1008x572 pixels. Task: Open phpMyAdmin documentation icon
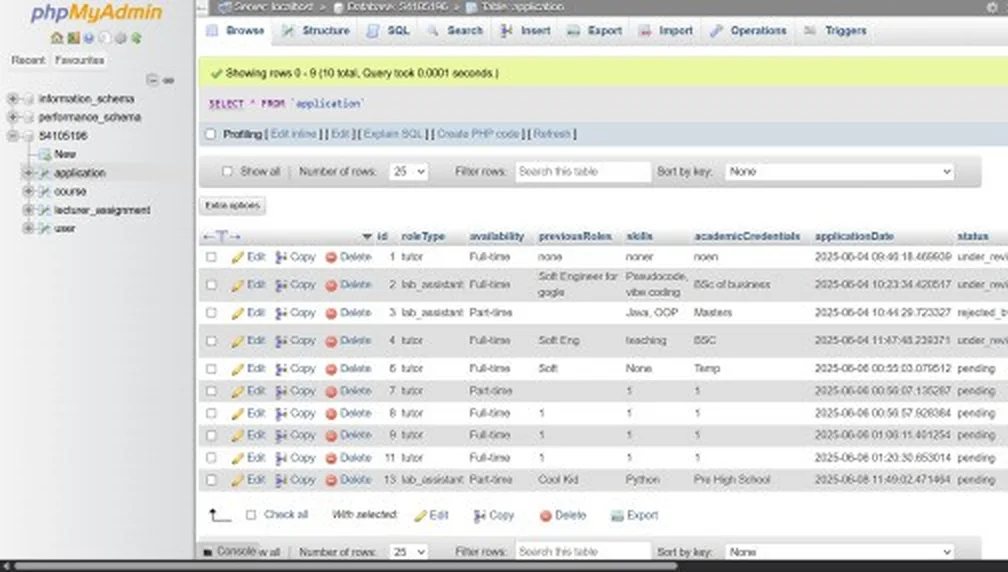[x=89, y=38]
